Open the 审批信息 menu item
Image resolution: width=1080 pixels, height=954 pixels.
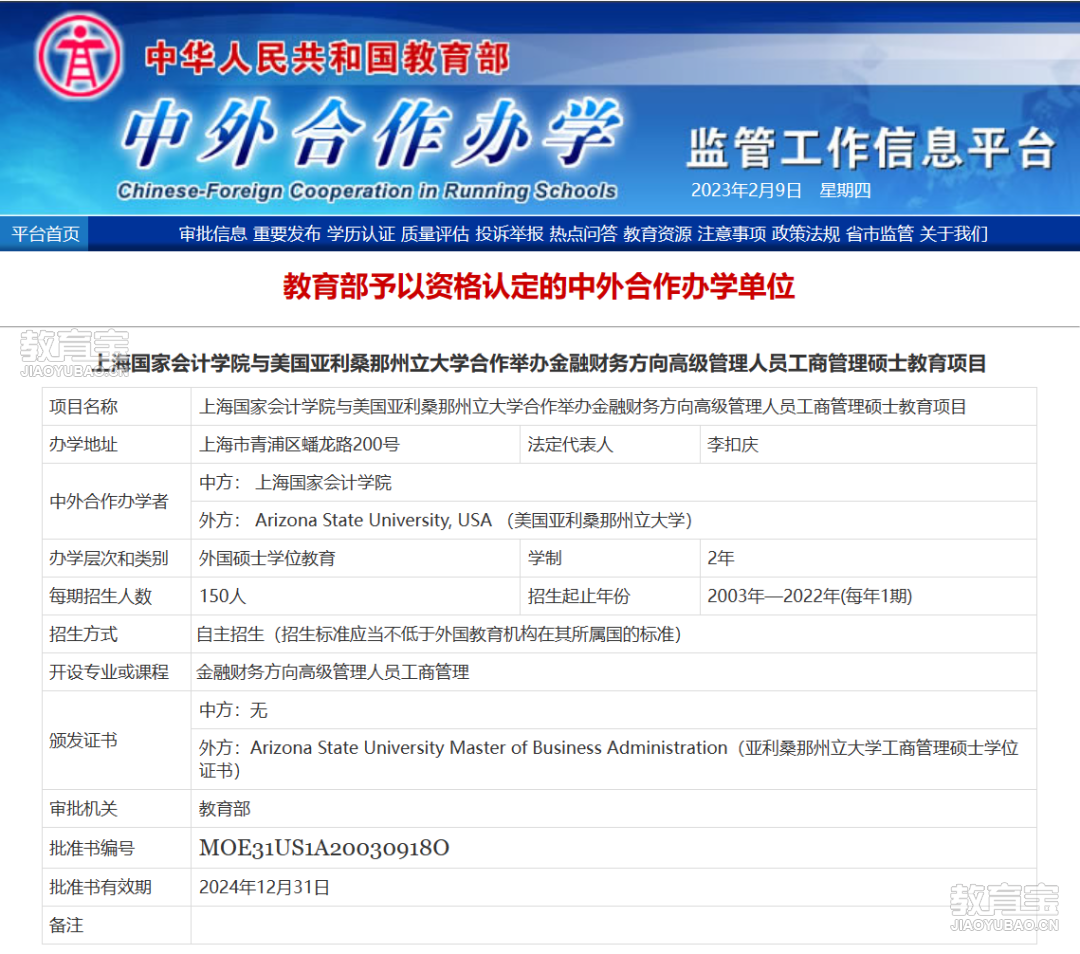tap(213, 234)
